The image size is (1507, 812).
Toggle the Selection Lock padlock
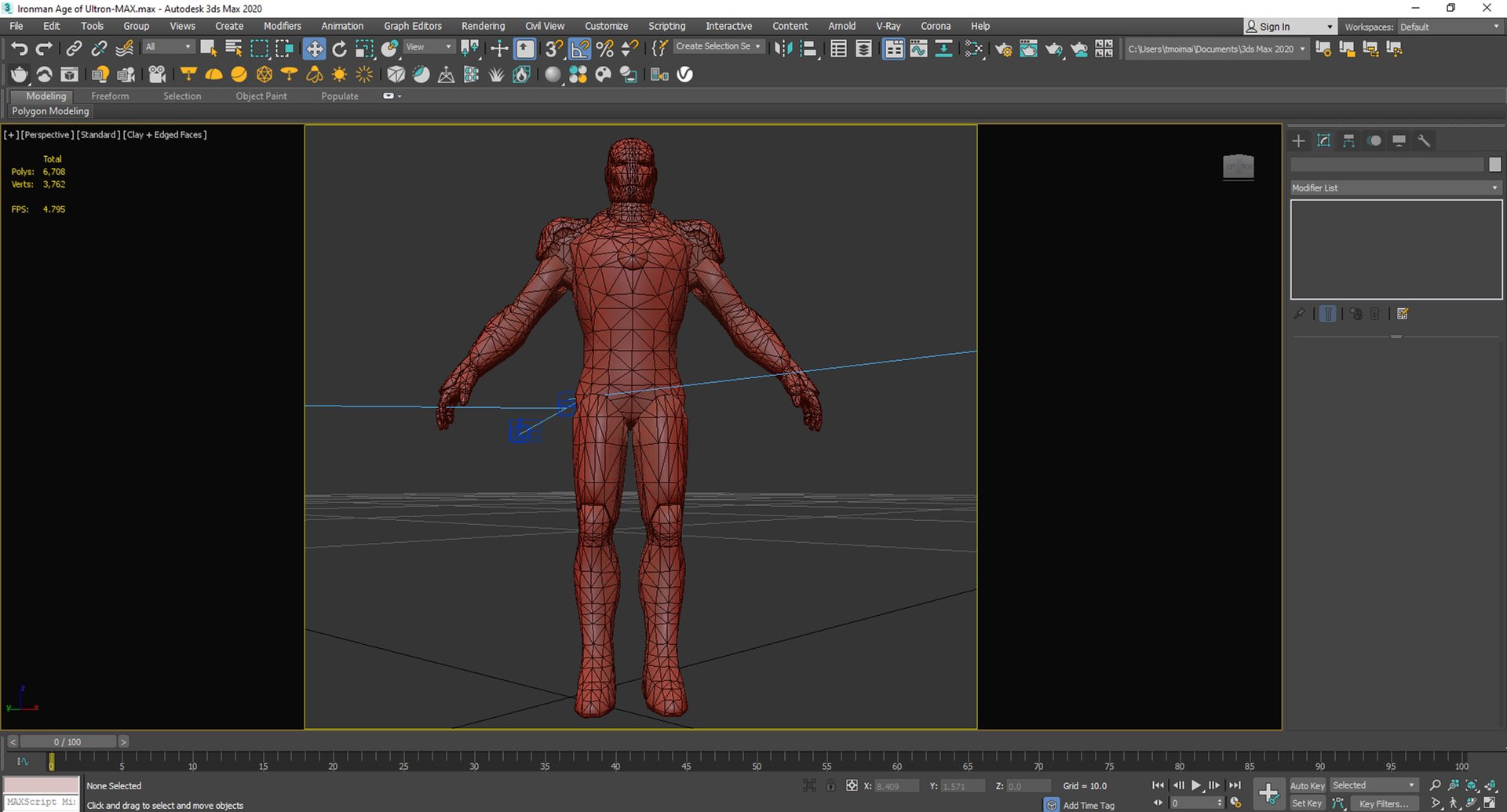click(x=830, y=785)
